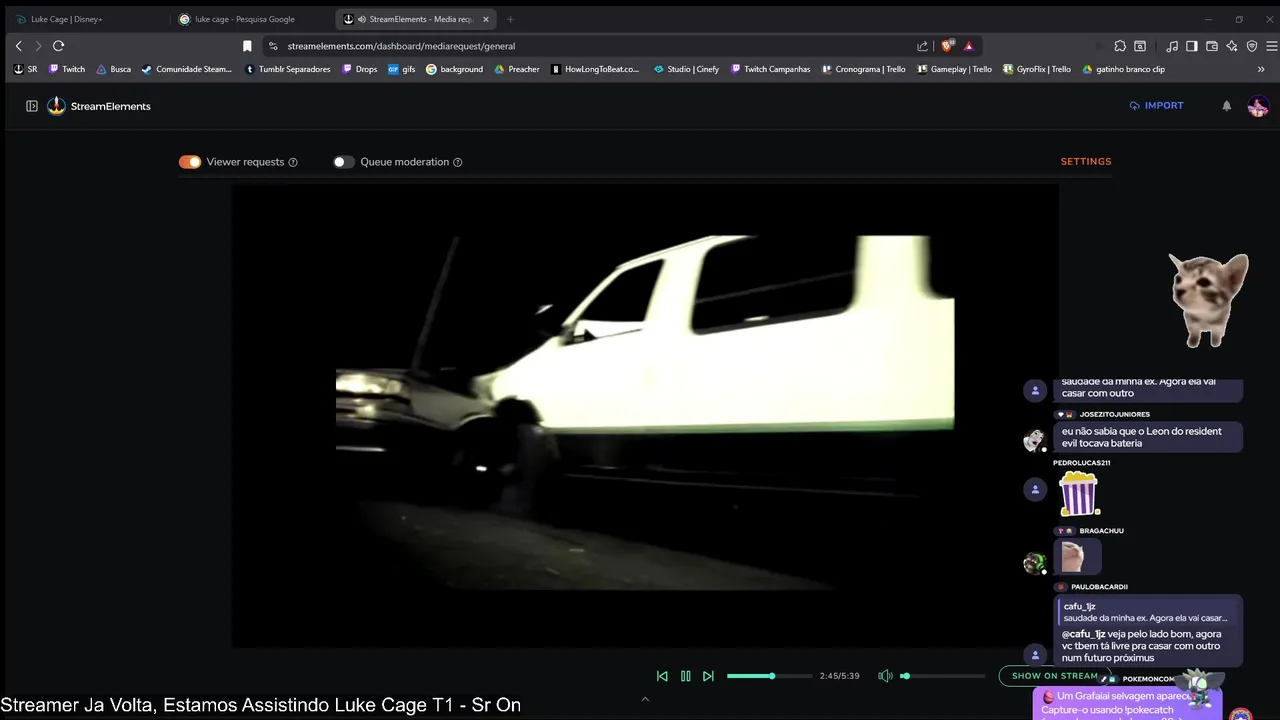This screenshot has height=720, width=1280.
Task: Pause the playing video
Action: click(685, 676)
